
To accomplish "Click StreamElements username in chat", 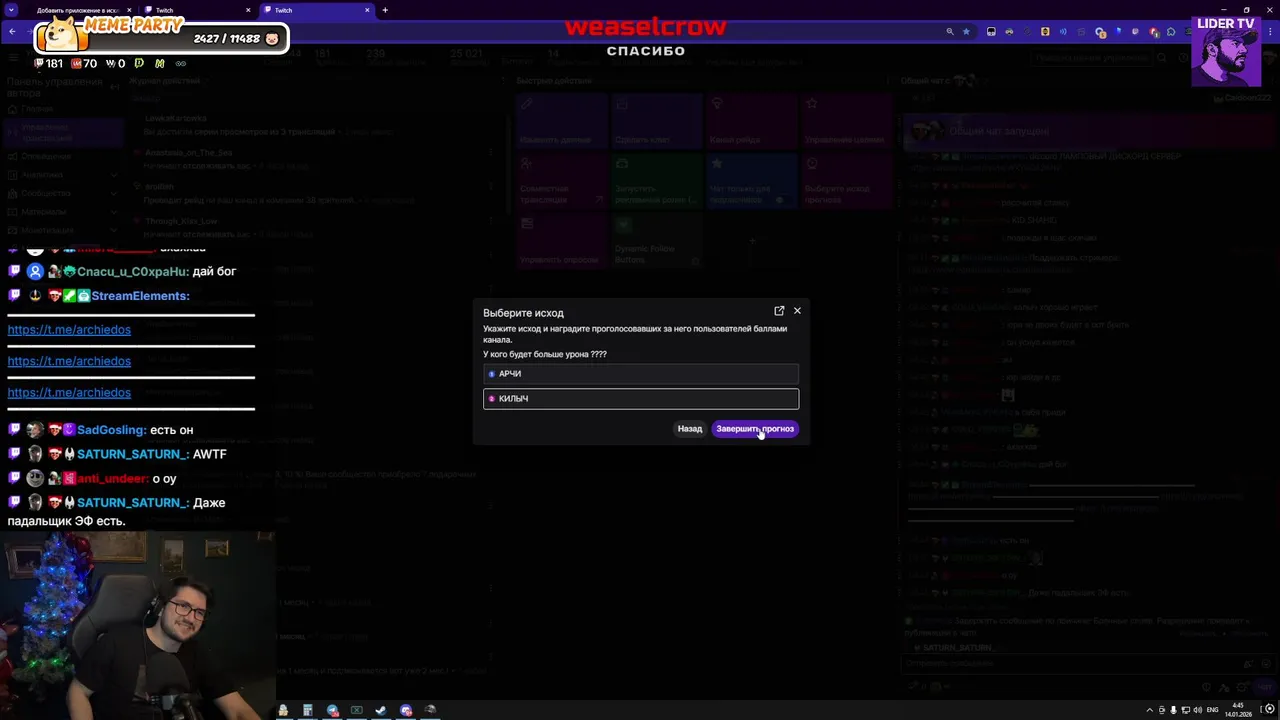I will [140, 296].
